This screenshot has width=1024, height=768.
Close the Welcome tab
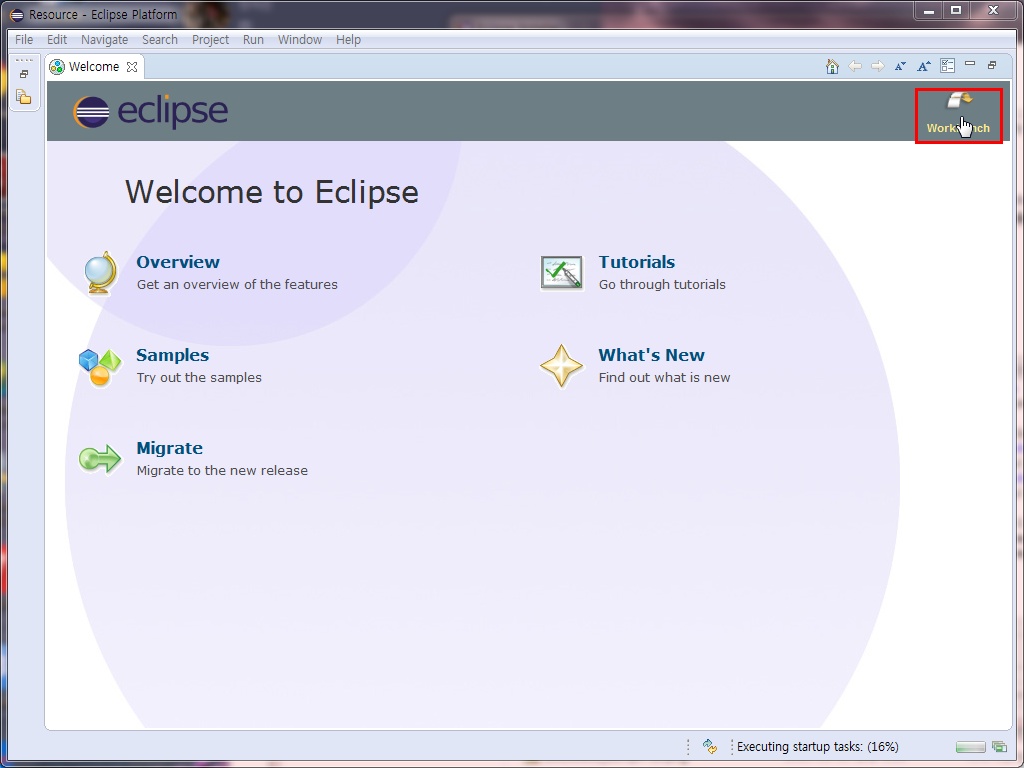coord(132,67)
